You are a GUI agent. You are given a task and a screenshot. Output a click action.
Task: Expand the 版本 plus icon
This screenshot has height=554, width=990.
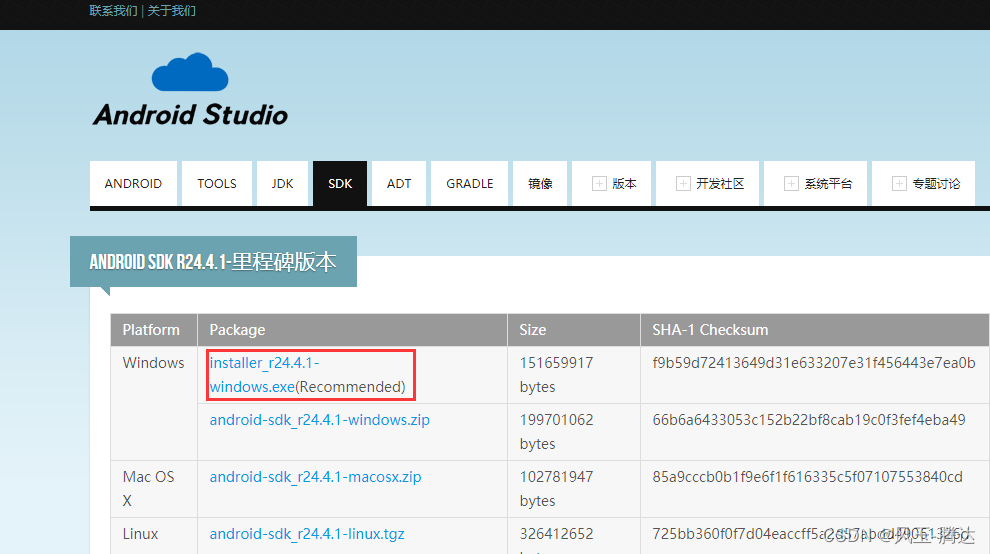coord(599,183)
